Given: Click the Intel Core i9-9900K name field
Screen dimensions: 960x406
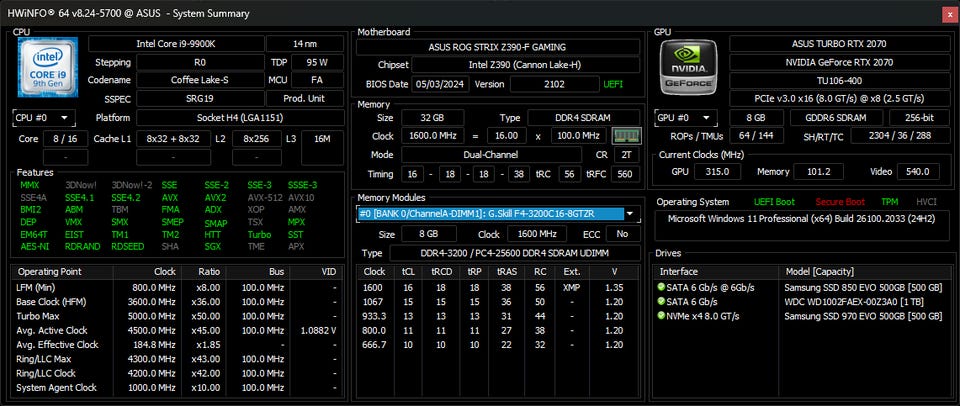Looking at the screenshot, I should click(186, 43).
